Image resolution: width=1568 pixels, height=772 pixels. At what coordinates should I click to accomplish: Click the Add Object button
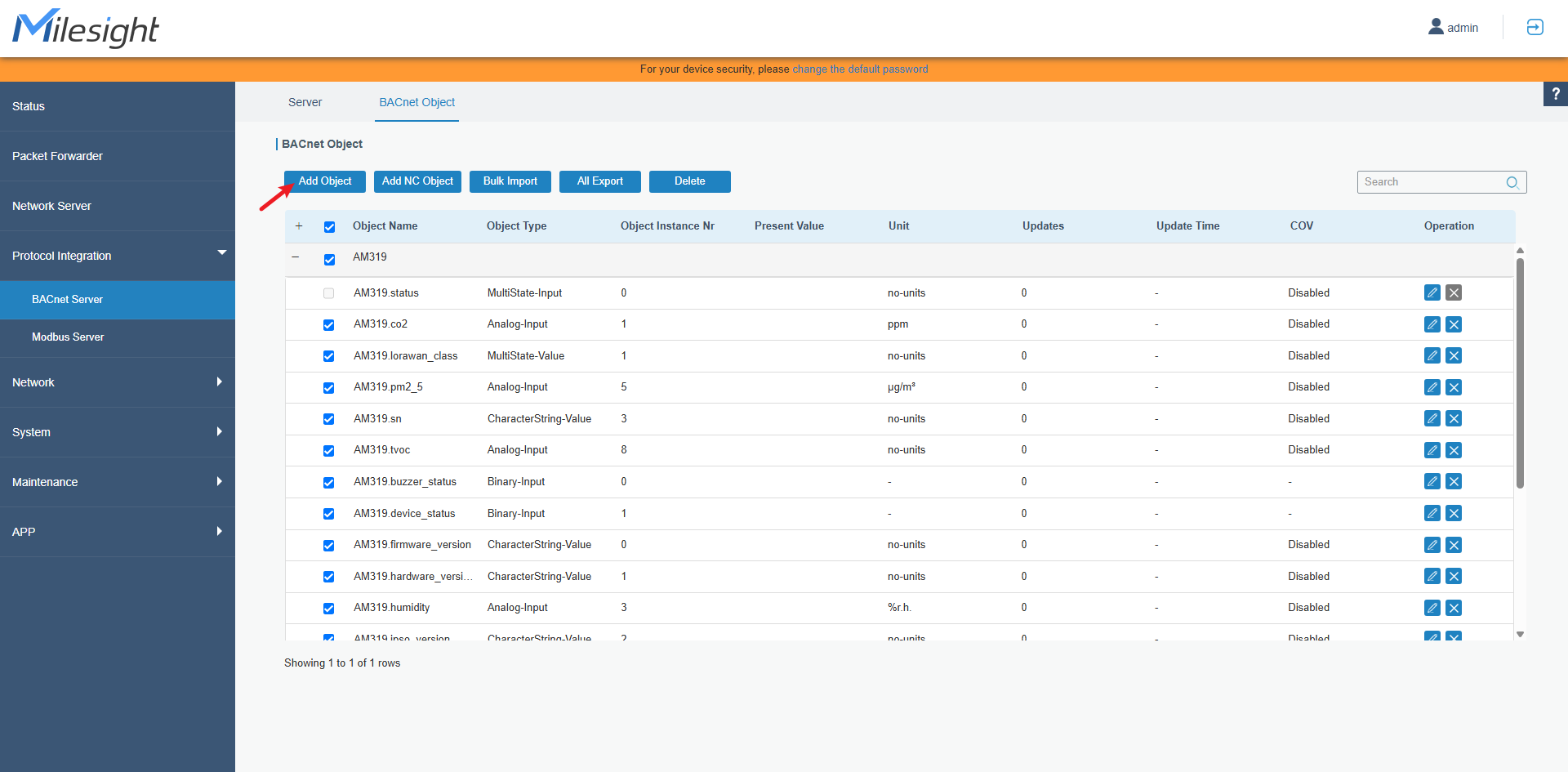[x=325, y=181]
